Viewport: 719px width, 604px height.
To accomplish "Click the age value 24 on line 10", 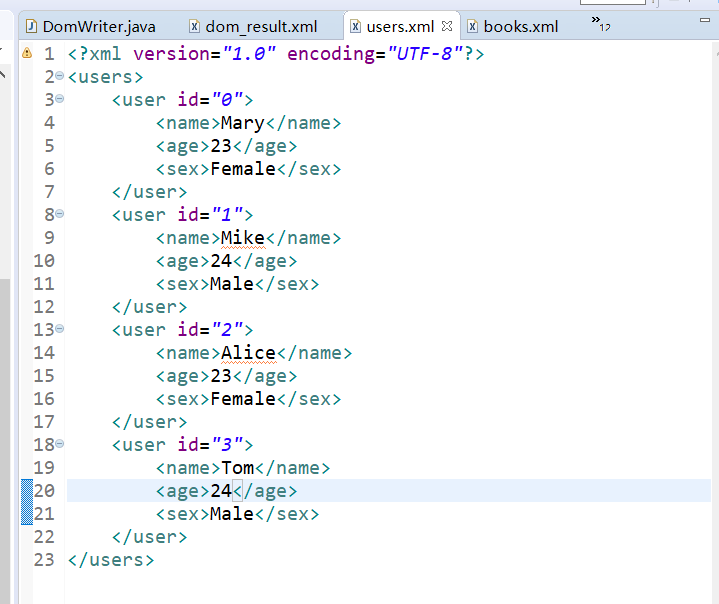I will (x=221, y=261).
